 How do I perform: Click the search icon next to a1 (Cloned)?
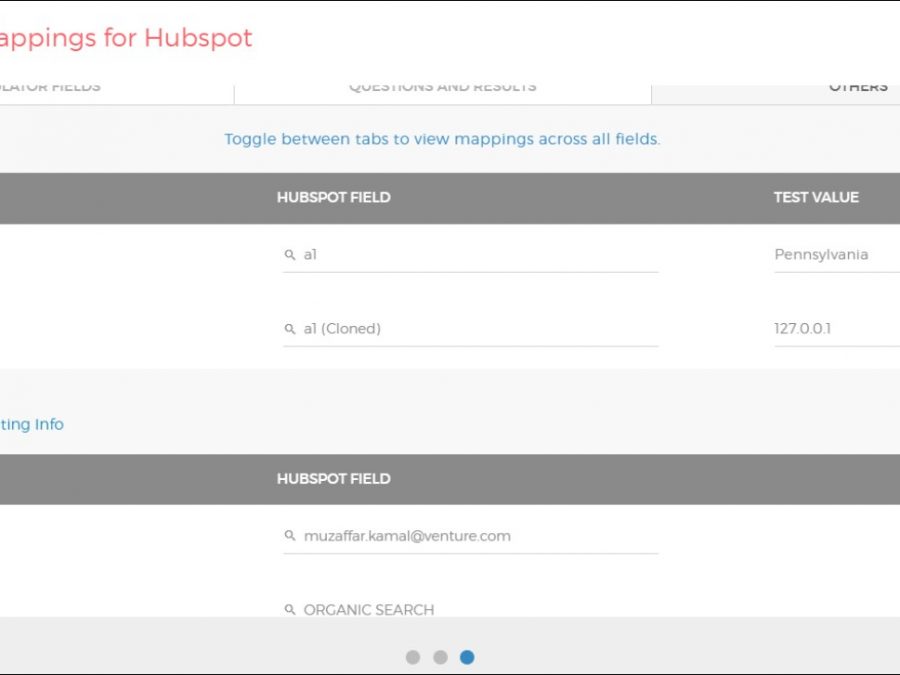point(290,329)
